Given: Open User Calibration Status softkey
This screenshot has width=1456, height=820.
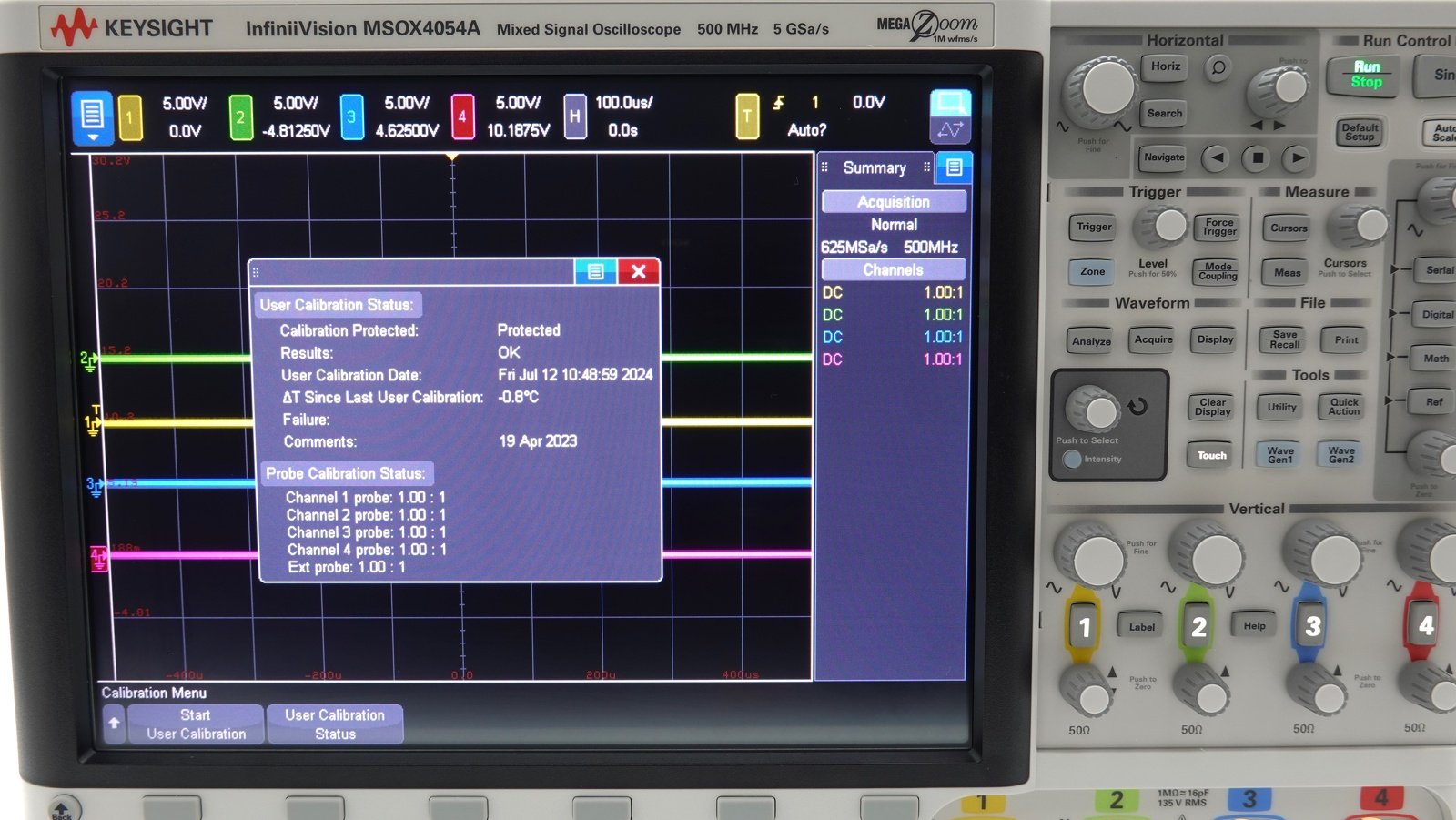Looking at the screenshot, I should pos(335,724).
